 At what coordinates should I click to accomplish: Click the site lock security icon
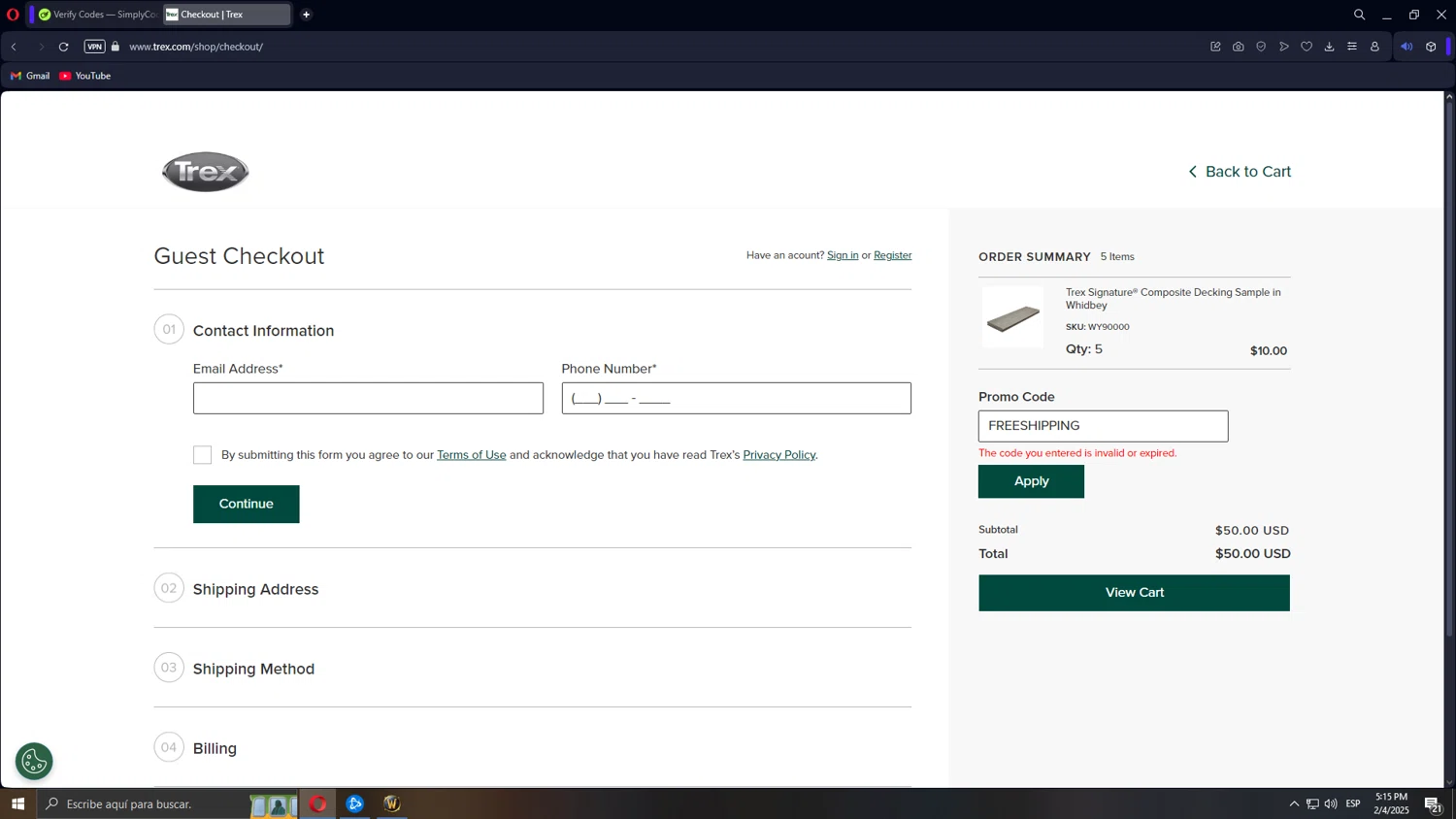pos(116,47)
